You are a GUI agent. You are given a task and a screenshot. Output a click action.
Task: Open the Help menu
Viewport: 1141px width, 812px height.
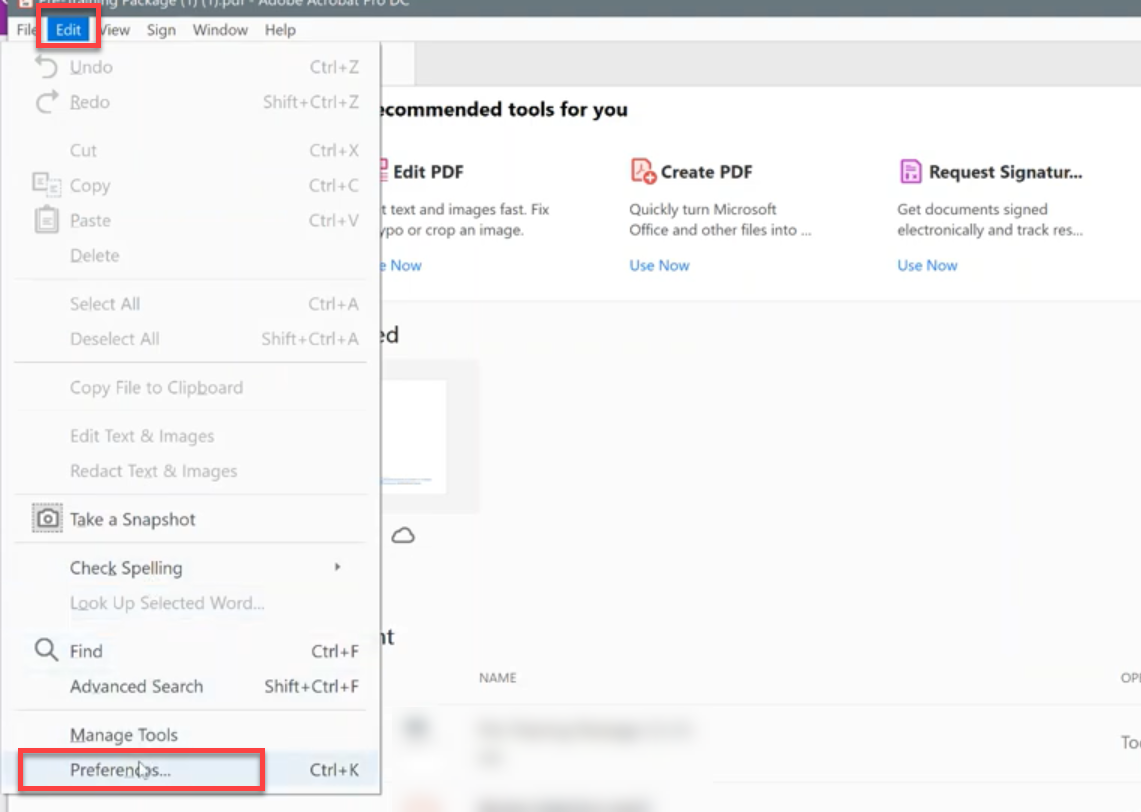coord(280,30)
